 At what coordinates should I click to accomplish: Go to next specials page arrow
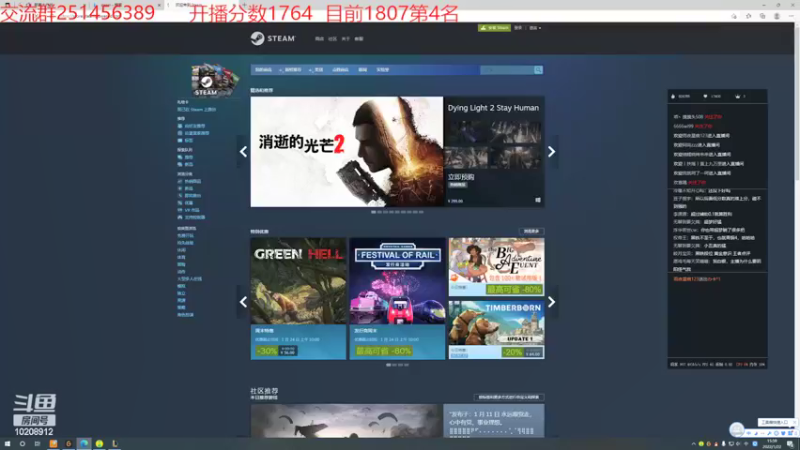(x=552, y=302)
